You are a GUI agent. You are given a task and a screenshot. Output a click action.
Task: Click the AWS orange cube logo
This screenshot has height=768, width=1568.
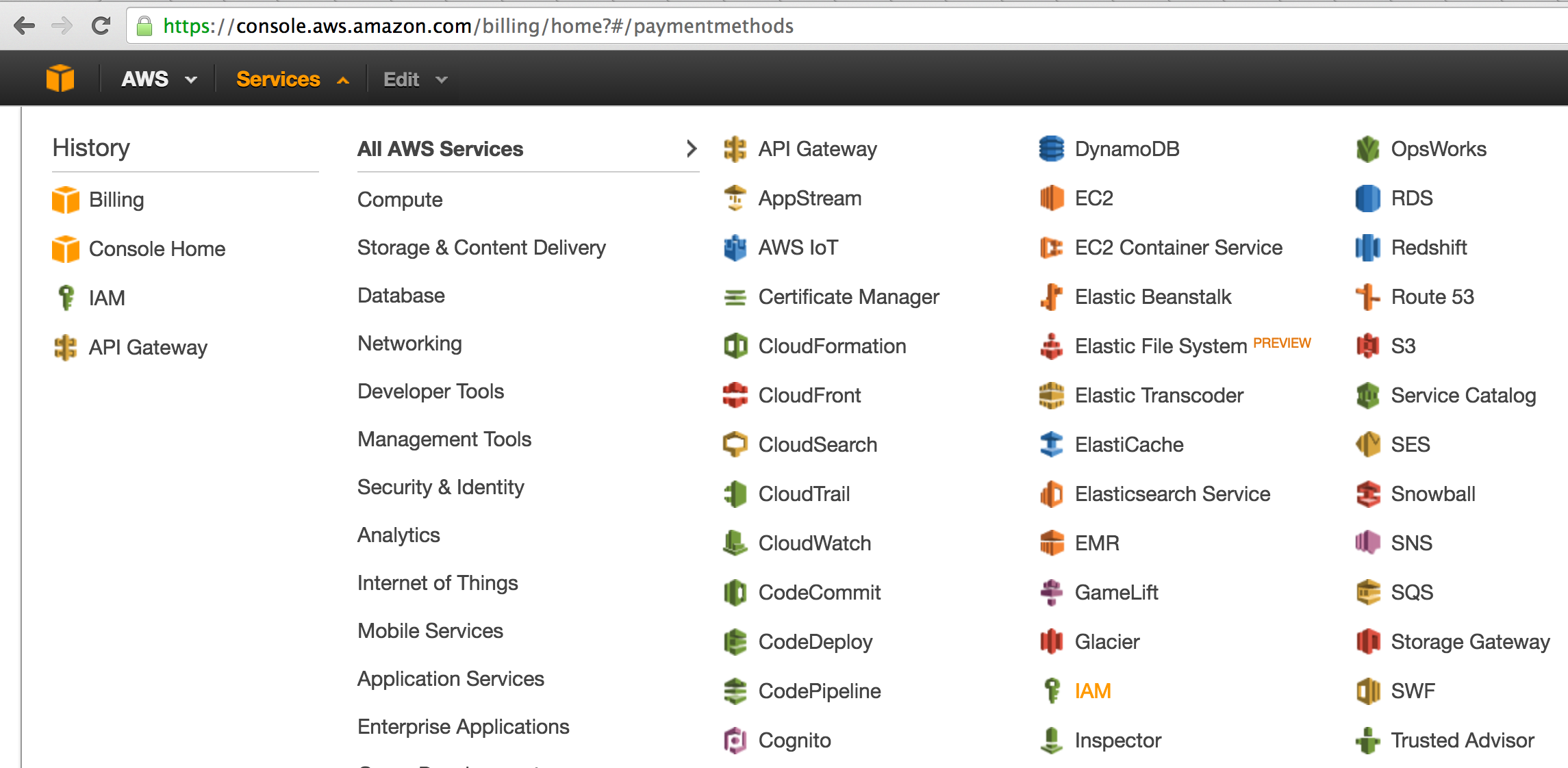click(60, 79)
